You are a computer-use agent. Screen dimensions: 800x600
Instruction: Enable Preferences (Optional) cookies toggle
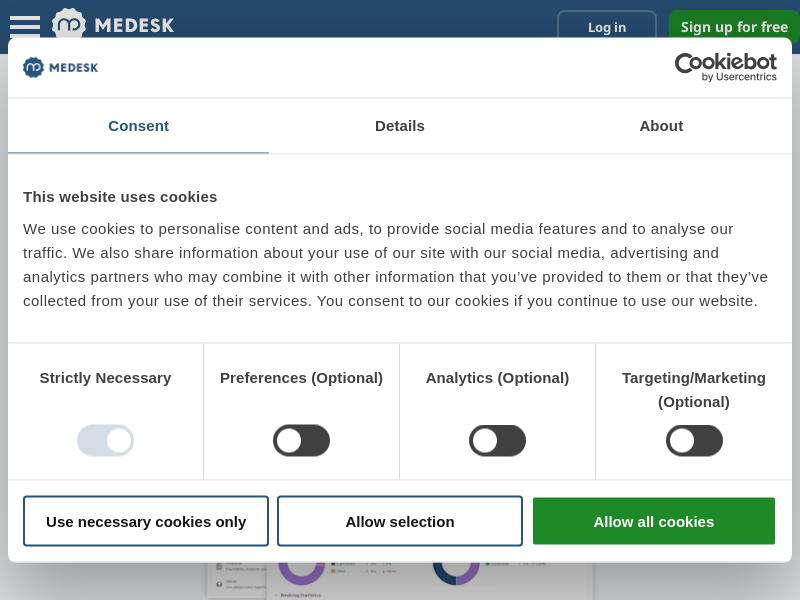point(301,440)
